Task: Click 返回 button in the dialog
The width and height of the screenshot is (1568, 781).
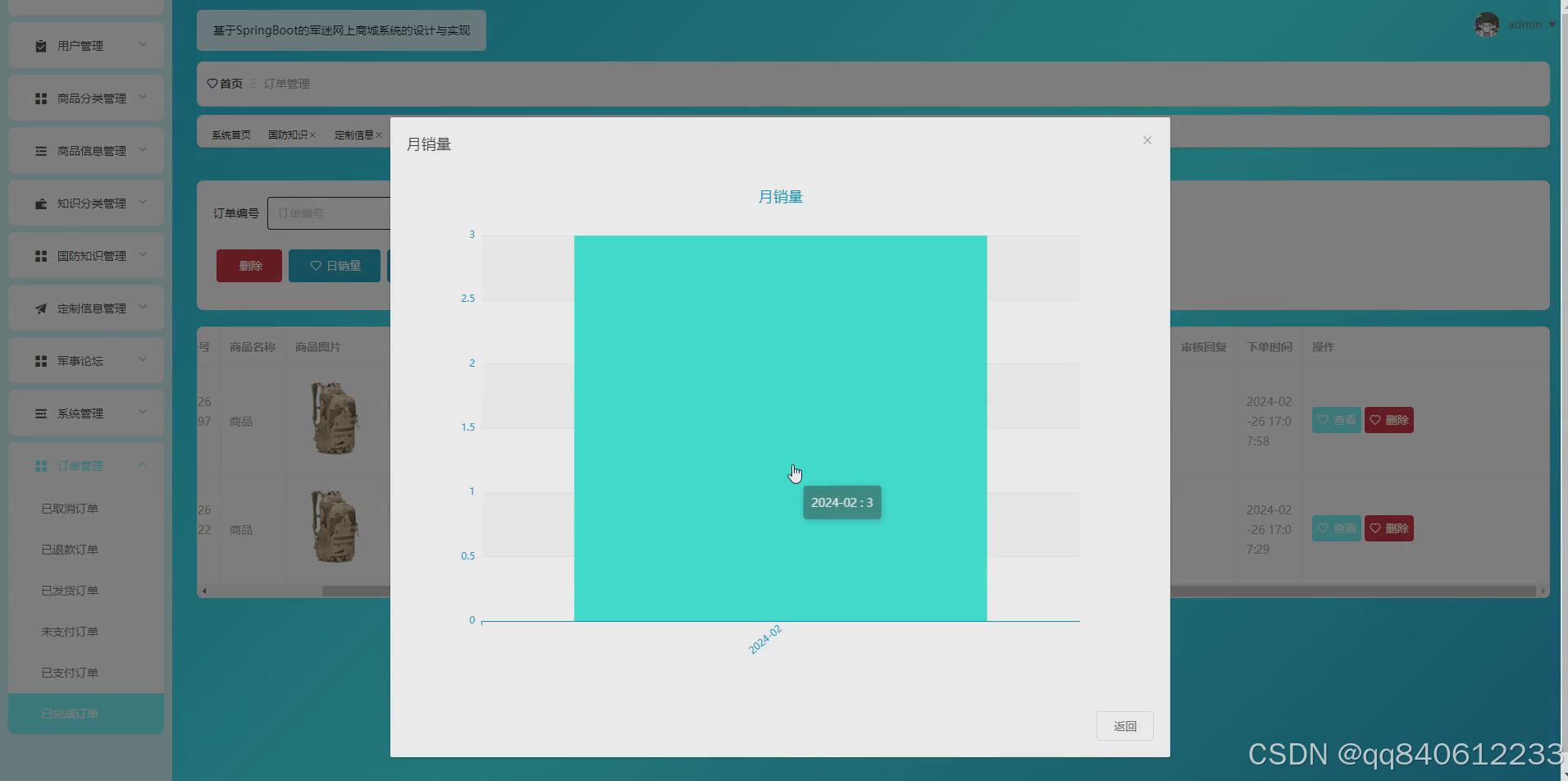Action: pyautogui.click(x=1125, y=726)
